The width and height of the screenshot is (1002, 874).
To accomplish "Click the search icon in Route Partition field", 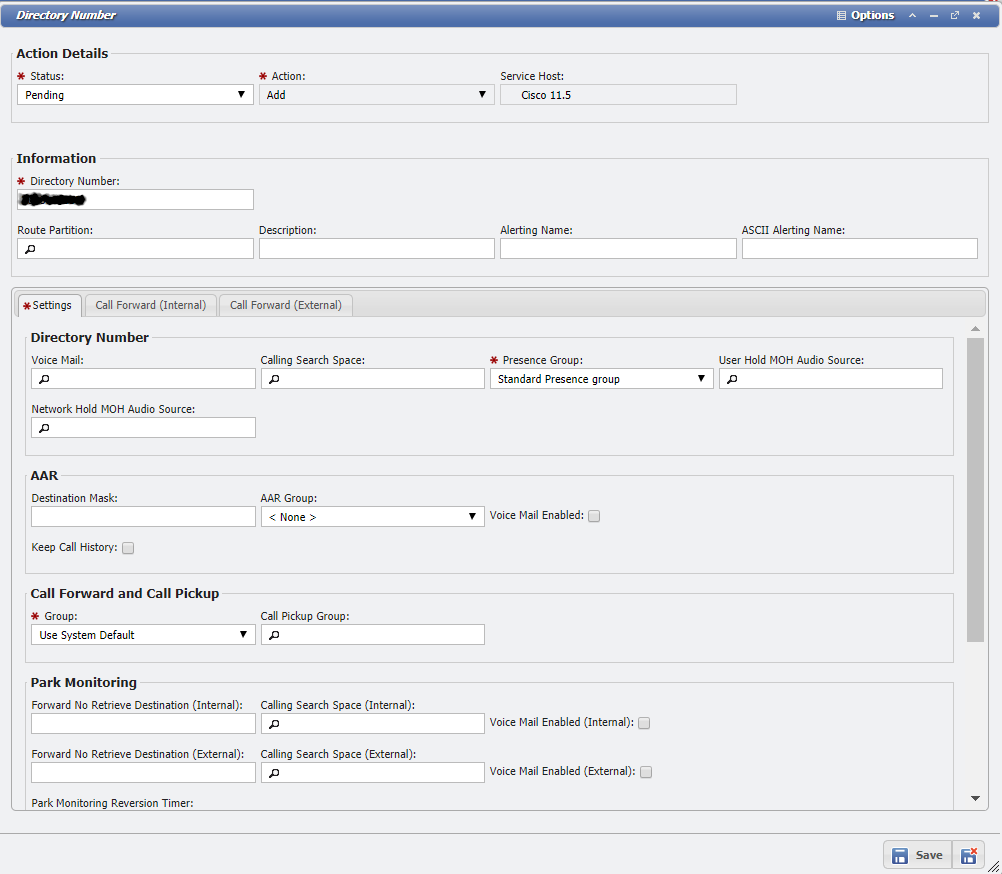I will point(30,249).
